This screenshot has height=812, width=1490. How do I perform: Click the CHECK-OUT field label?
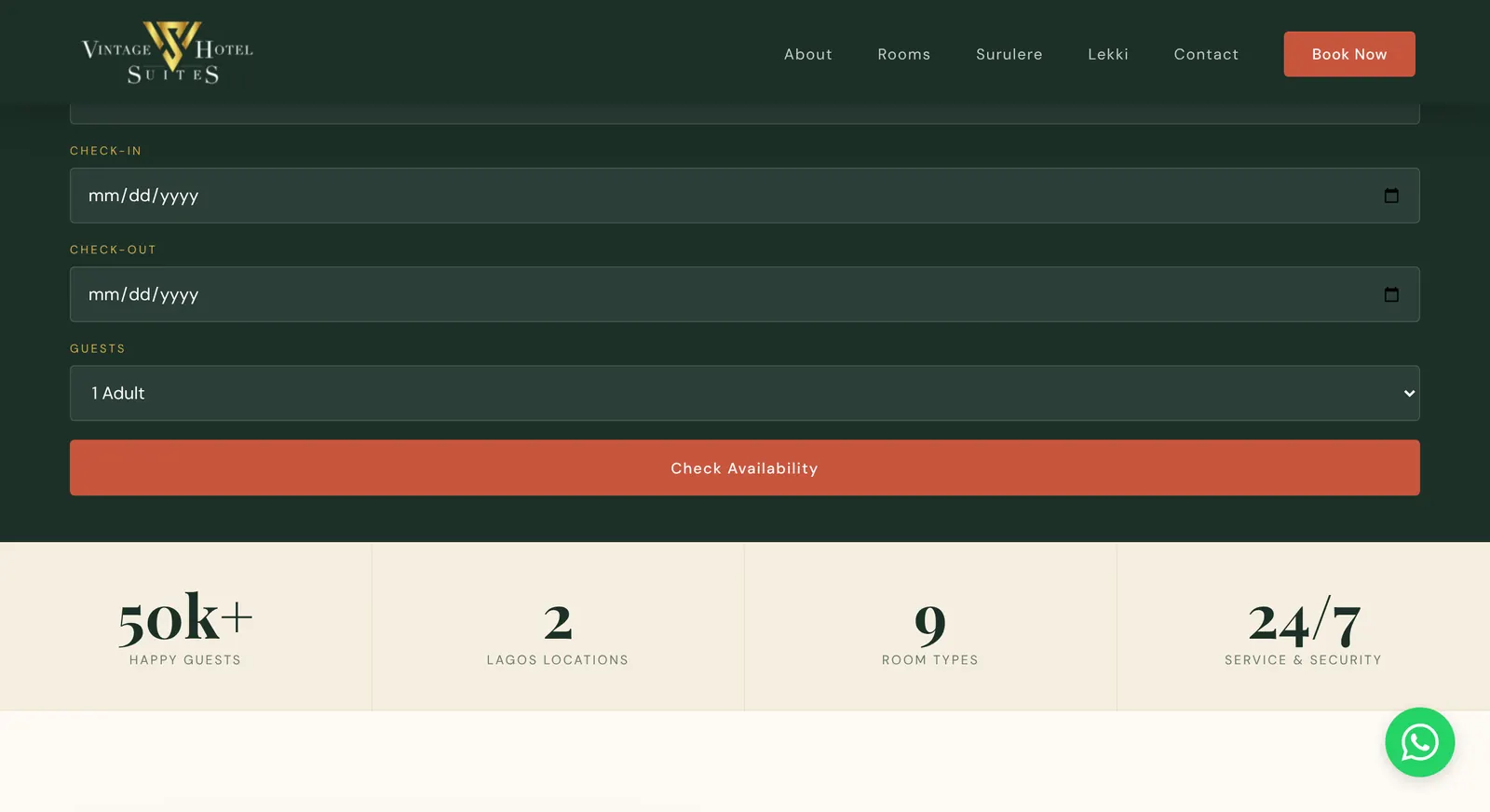tap(113, 250)
